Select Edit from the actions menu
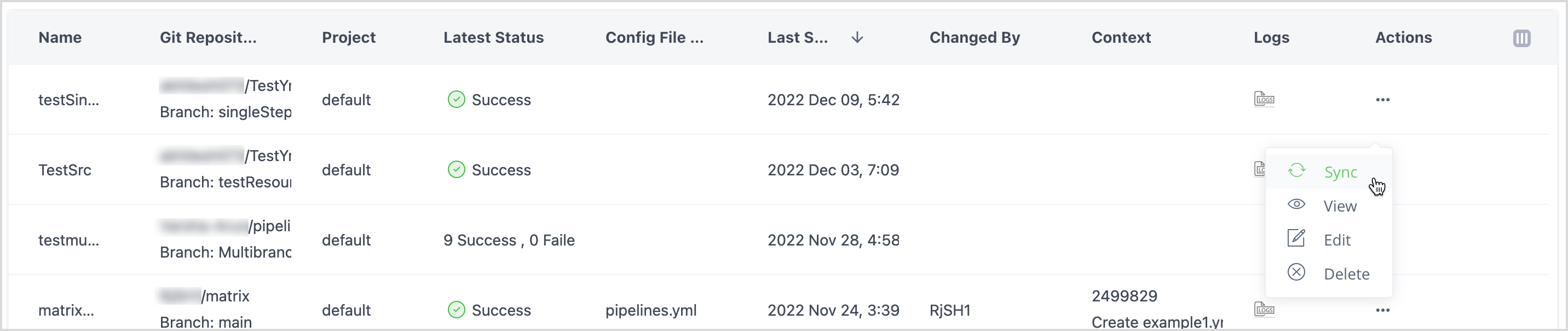The image size is (1568, 331). click(x=1336, y=240)
